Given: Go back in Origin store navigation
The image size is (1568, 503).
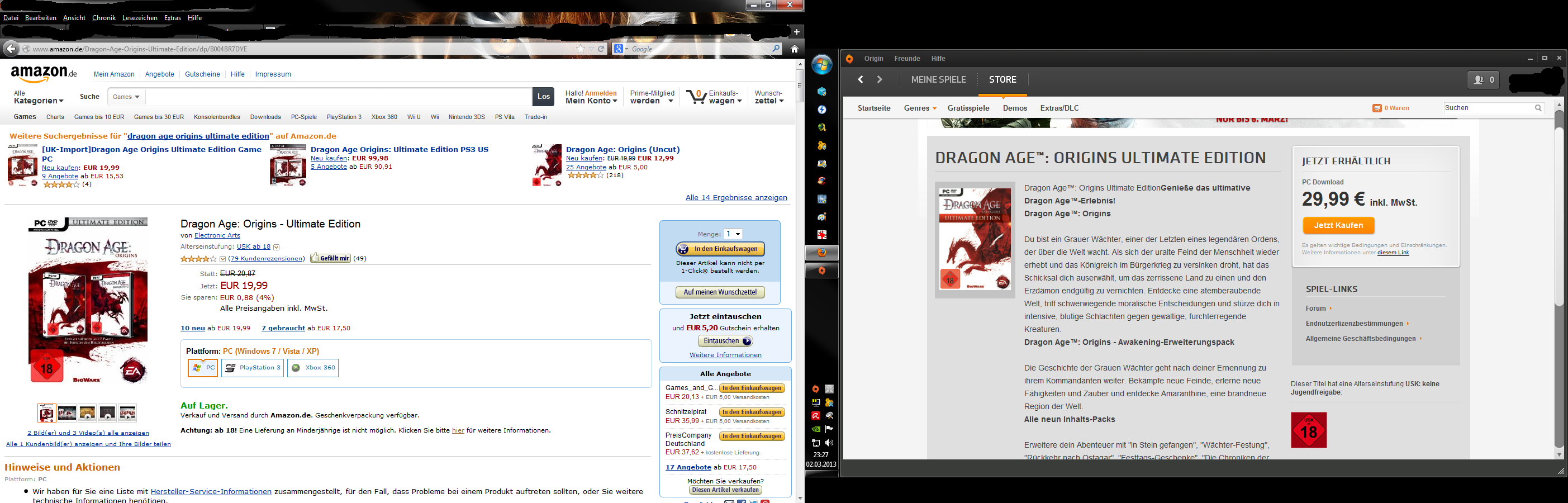Looking at the screenshot, I should (x=860, y=80).
